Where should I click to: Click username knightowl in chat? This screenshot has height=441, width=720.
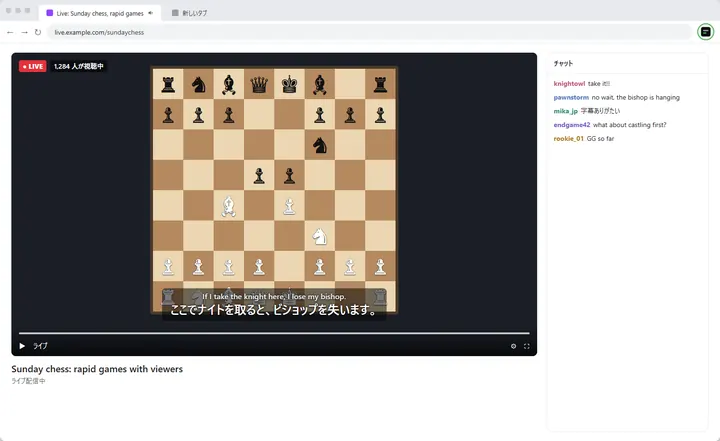point(569,84)
